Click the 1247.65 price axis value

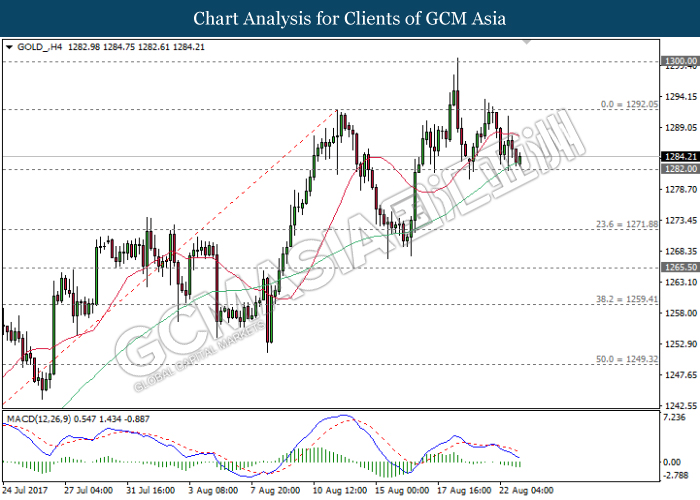(681, 375)
